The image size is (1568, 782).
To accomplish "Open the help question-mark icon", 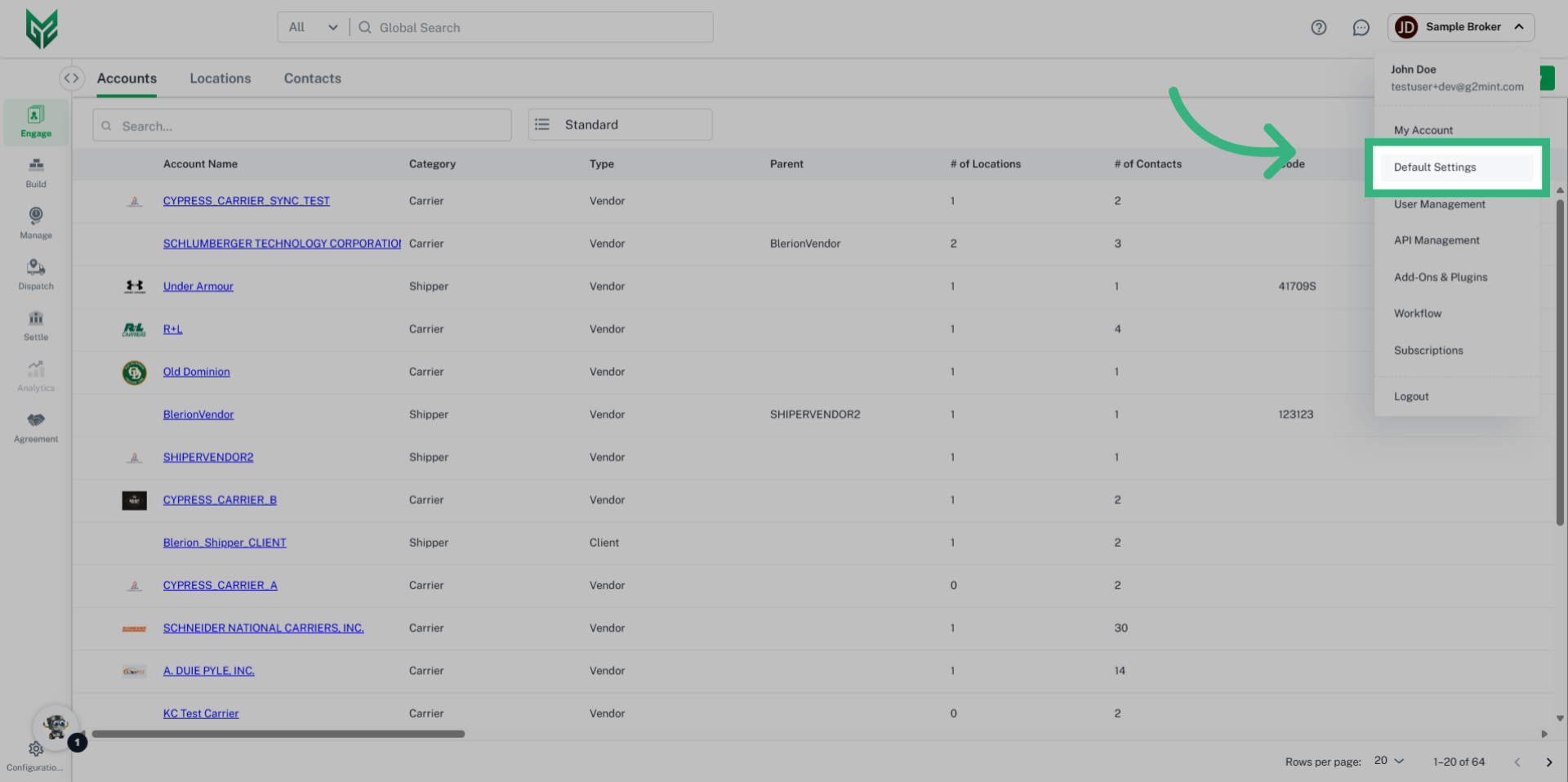I will coord(1318,27).
